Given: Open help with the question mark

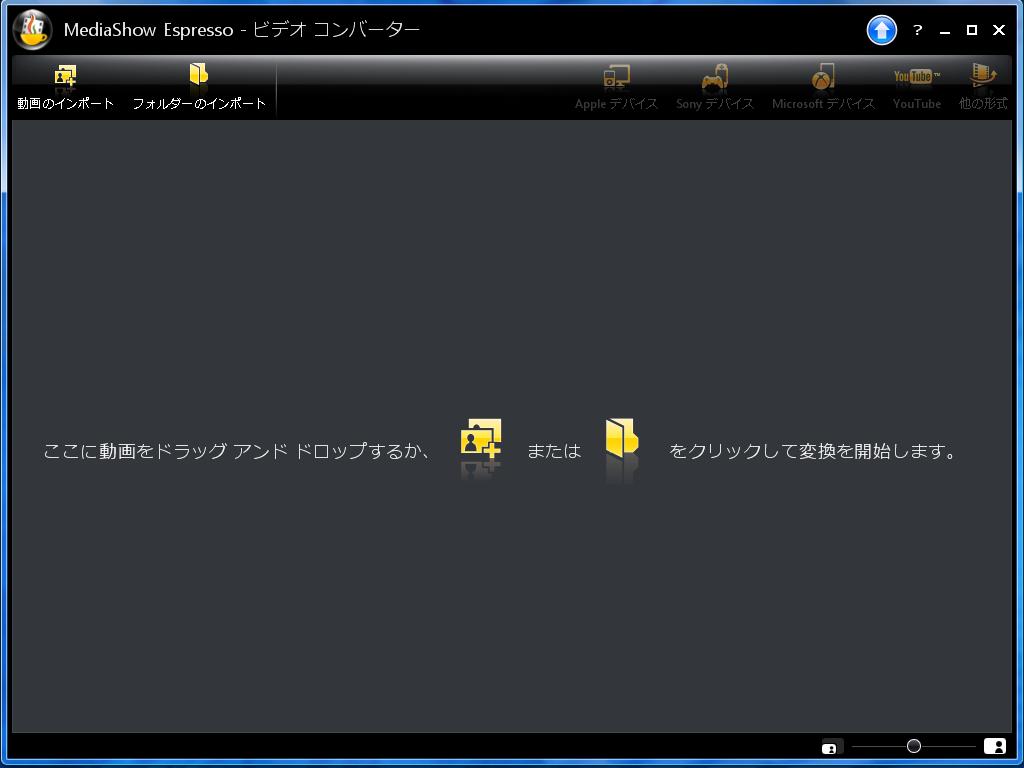Looking at the screenshot, I should 918,30.
